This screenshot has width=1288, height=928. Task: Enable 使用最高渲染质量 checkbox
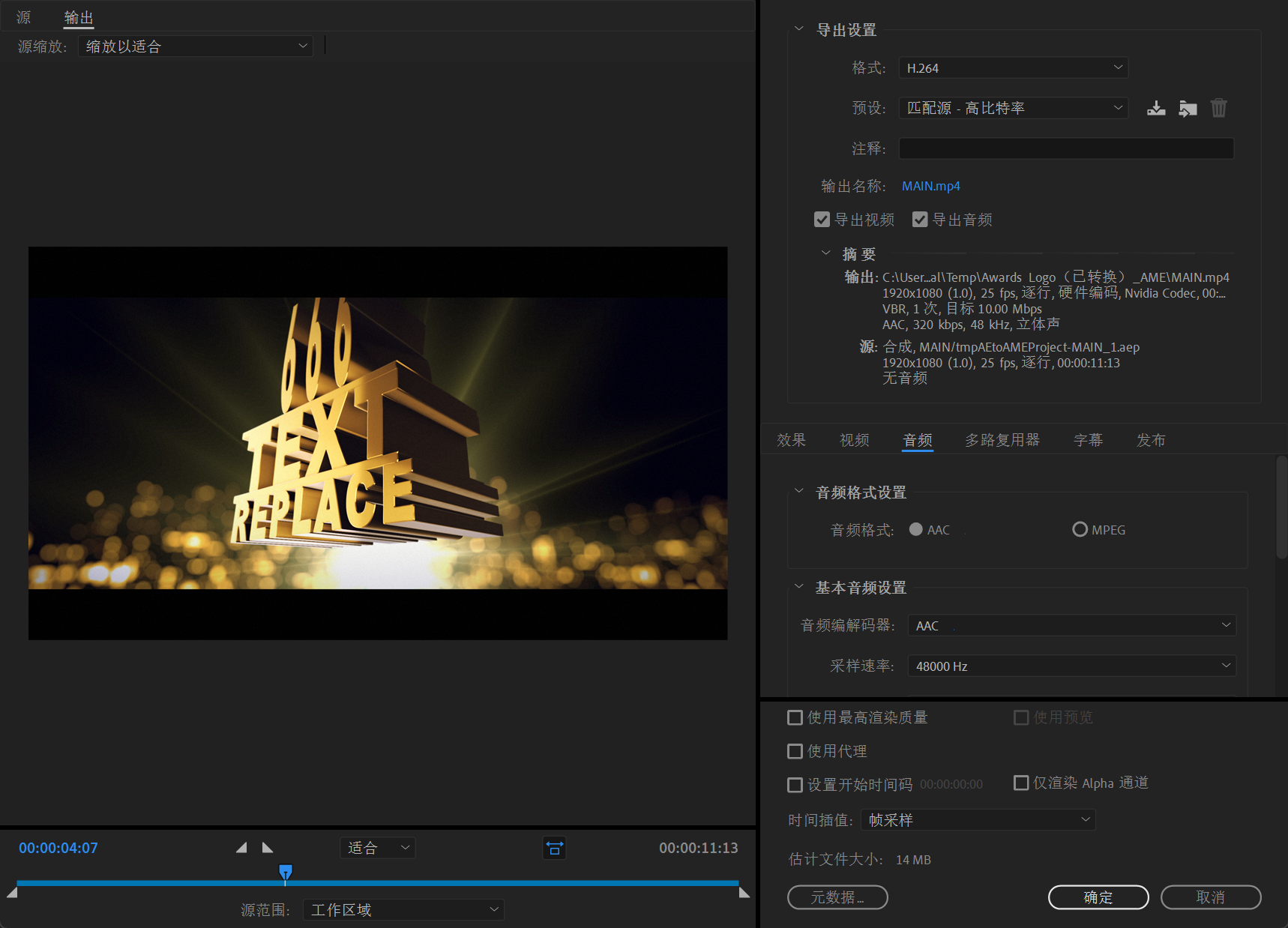pyautogui.click(x=795, y=718)
